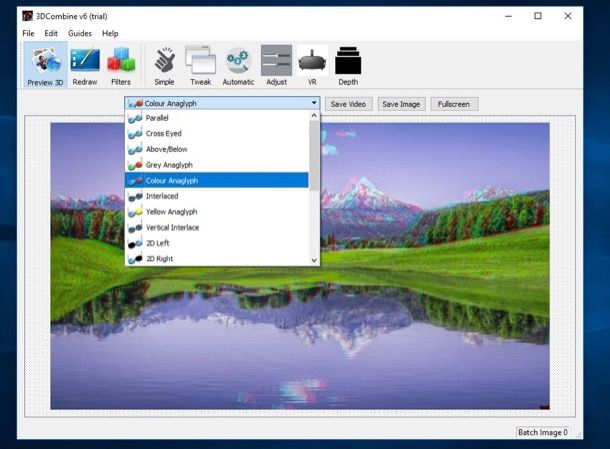This screenshot has width=610, height=449.
Task: Click glasses icon beside Vertical Interlace
Action: pyautogui.click(x=135, y=227)
